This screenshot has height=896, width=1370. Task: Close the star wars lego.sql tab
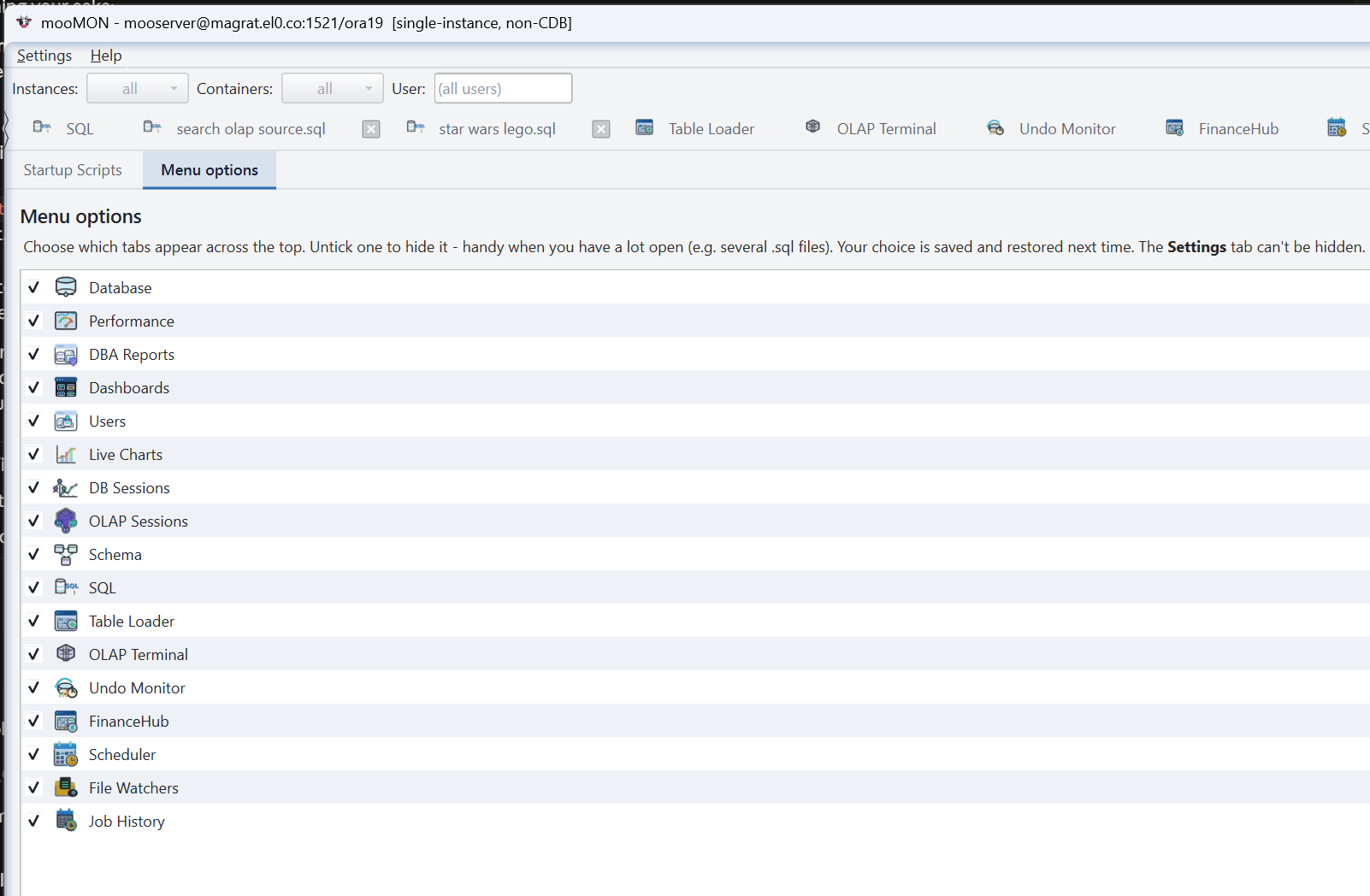pyautogui.click(x=602, y=129)
